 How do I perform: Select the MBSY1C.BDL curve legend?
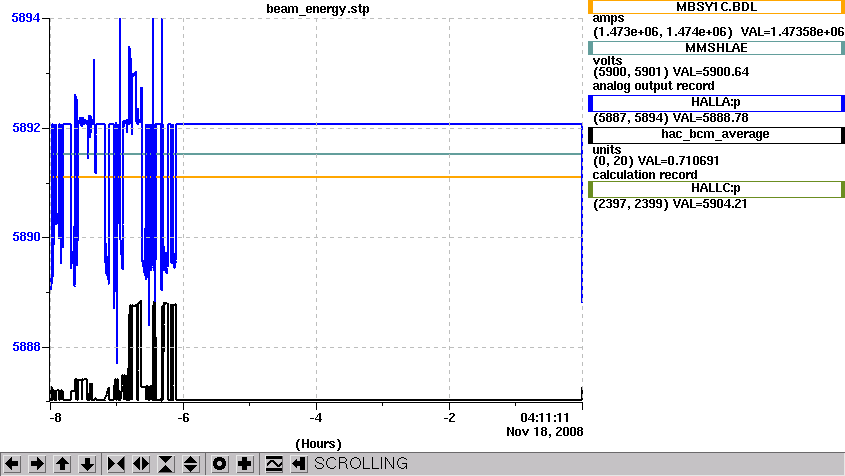[716, 7]
